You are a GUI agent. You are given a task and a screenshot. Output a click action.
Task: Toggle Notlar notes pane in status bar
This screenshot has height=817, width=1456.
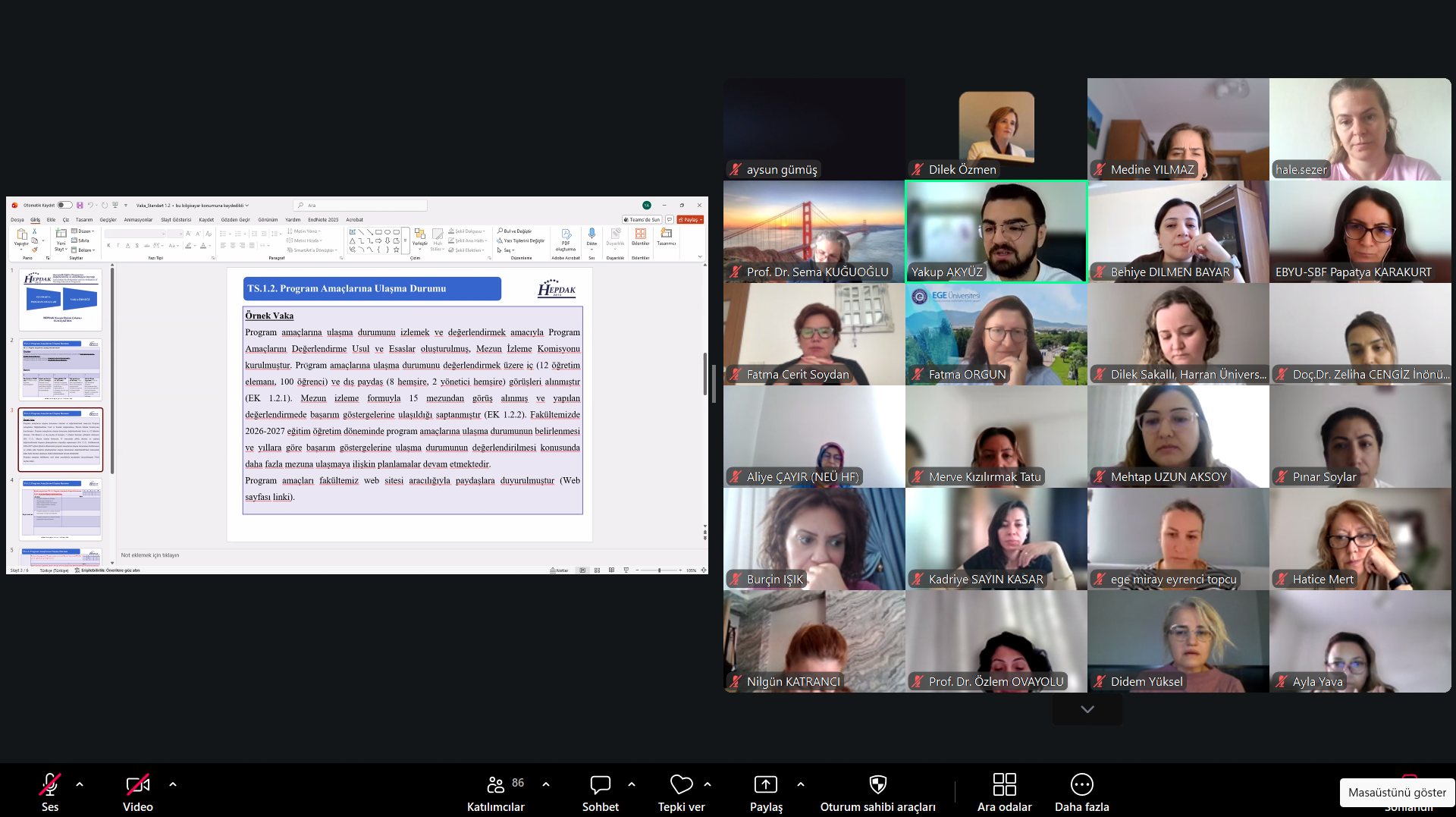pos(560,570)
